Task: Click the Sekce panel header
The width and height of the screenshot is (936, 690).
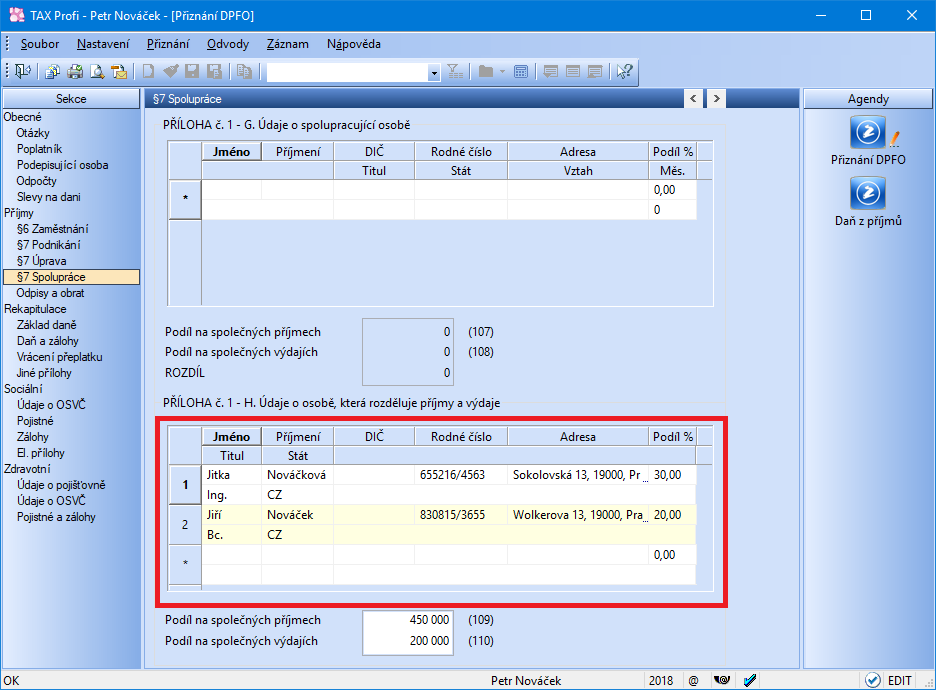Action: [71, 99]
